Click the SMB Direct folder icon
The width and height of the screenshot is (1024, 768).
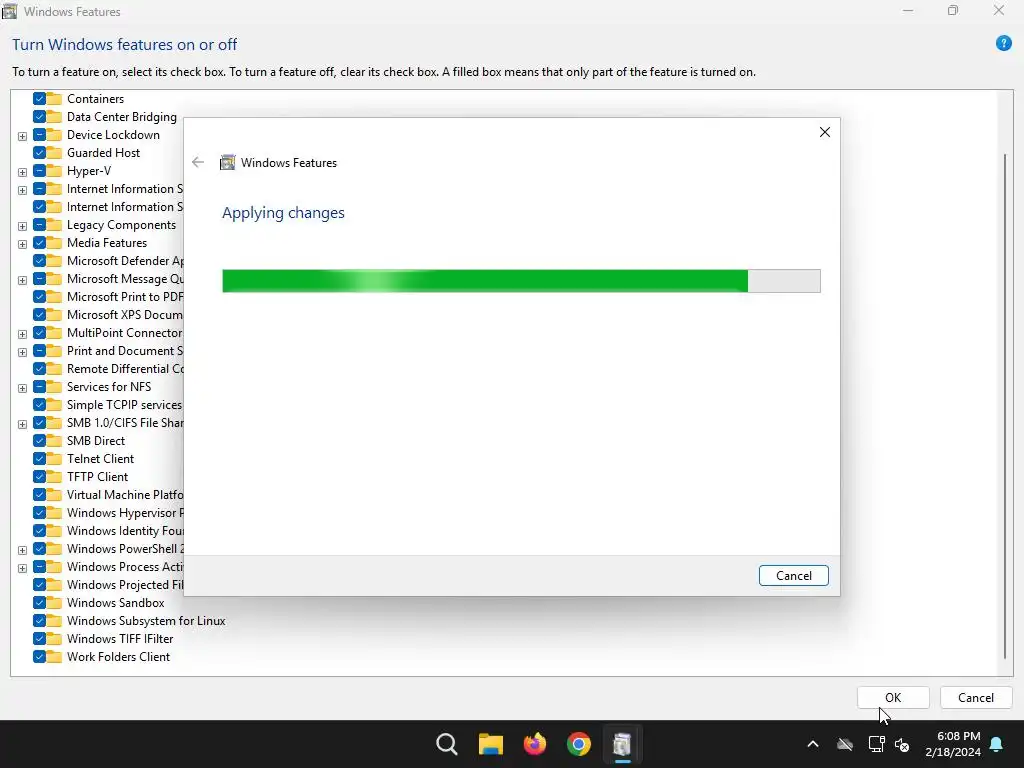click(54, 441)
